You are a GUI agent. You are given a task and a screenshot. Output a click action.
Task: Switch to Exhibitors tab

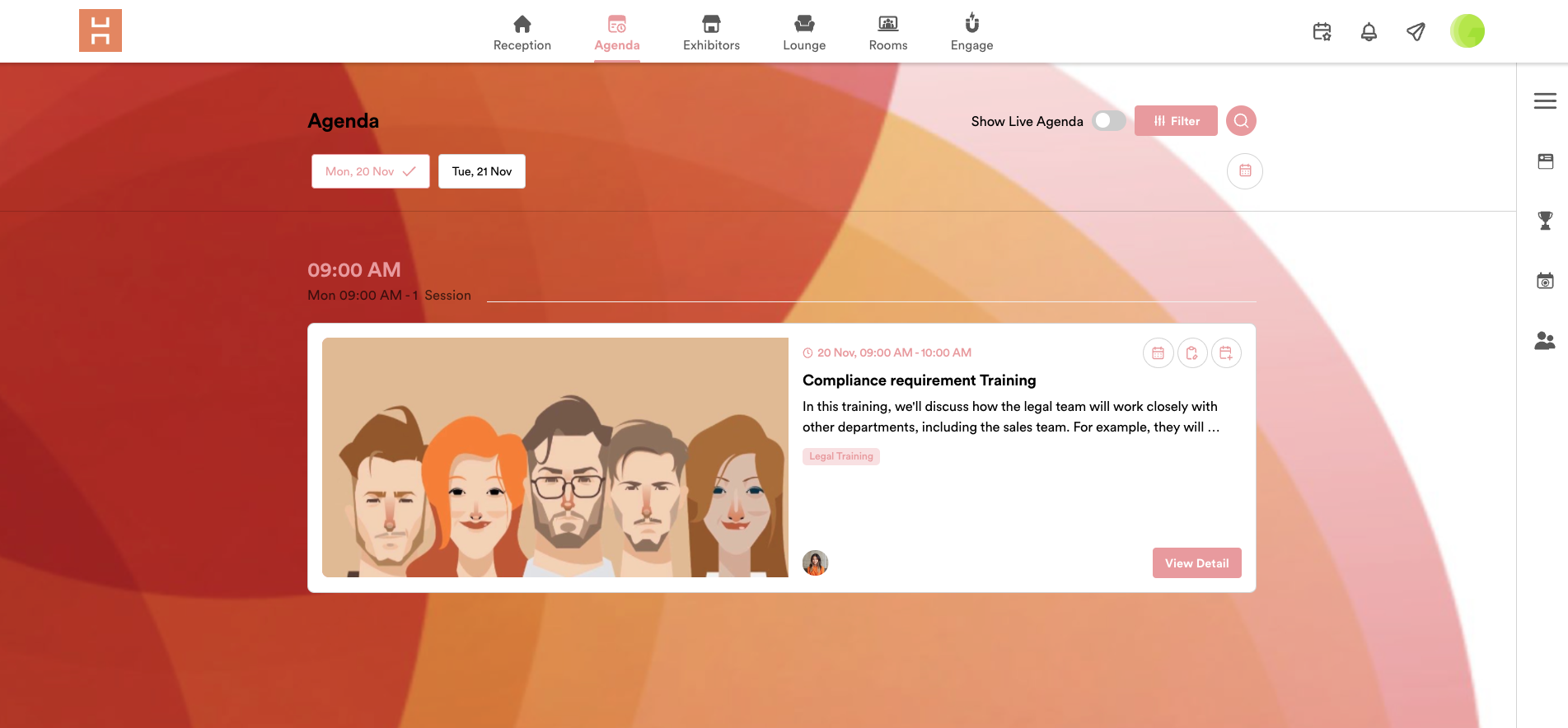click(x=711, y=33)
